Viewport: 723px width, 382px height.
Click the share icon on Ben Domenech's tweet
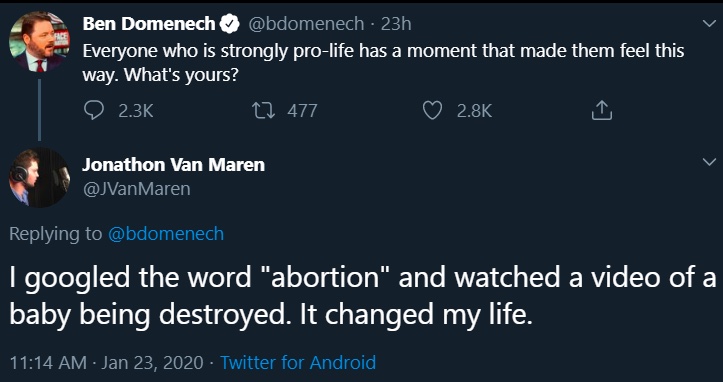pyautogui.click(x=602, y=111)
